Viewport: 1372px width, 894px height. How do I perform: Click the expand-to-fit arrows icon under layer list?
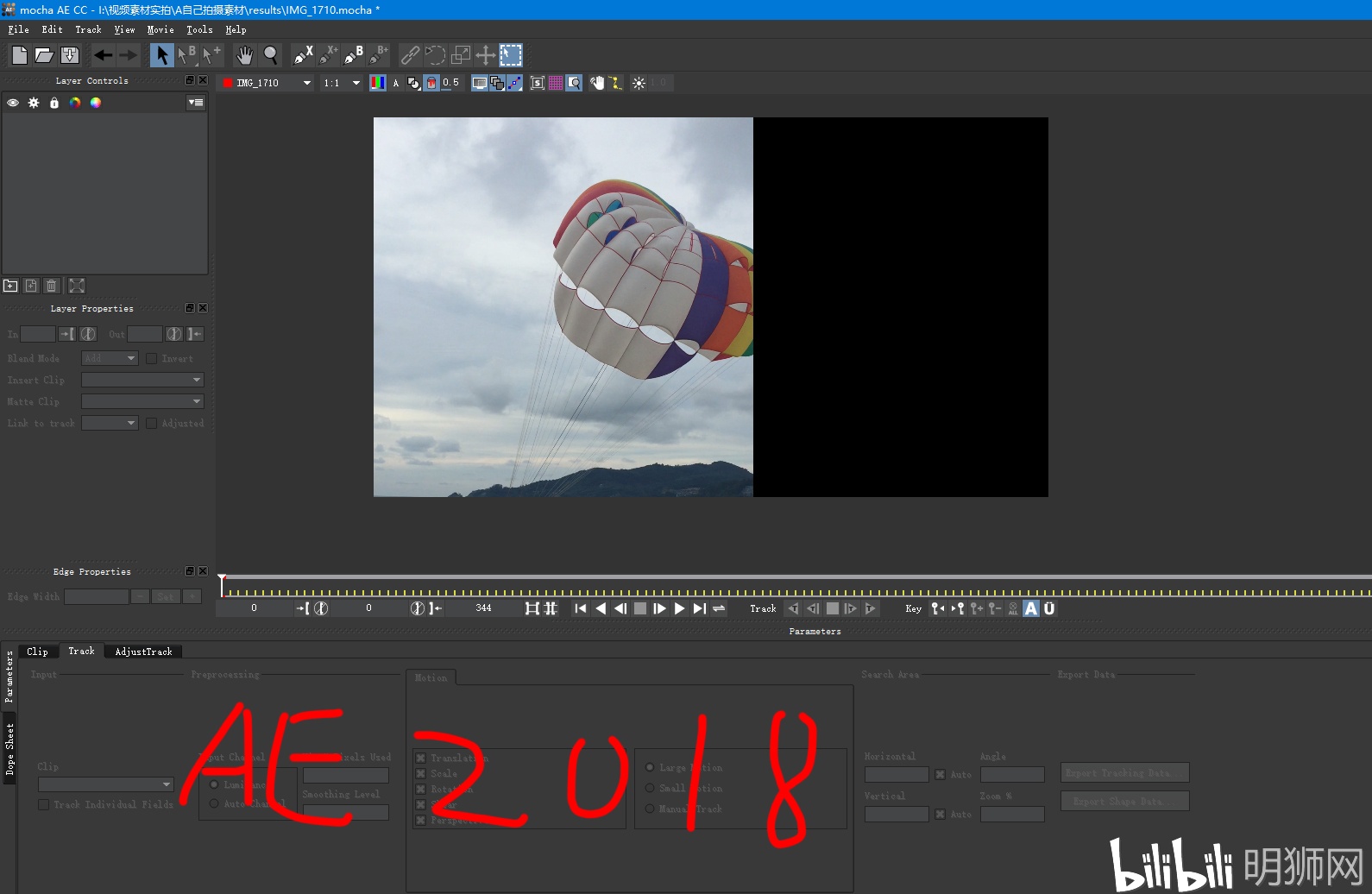pyautogui.click(x=77, y=286)
